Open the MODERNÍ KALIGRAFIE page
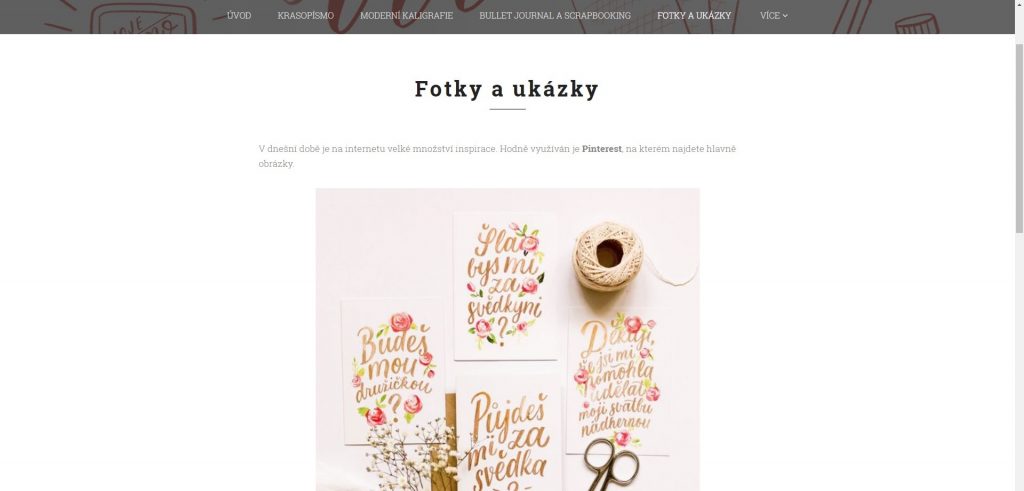Screen dimensions: 1024x491 pos(406,16)
